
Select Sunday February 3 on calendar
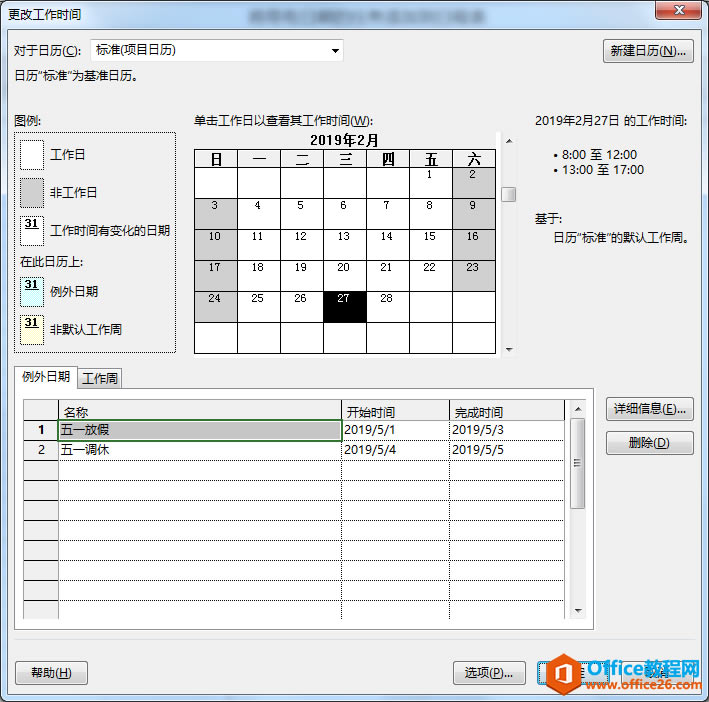(216, 214)
